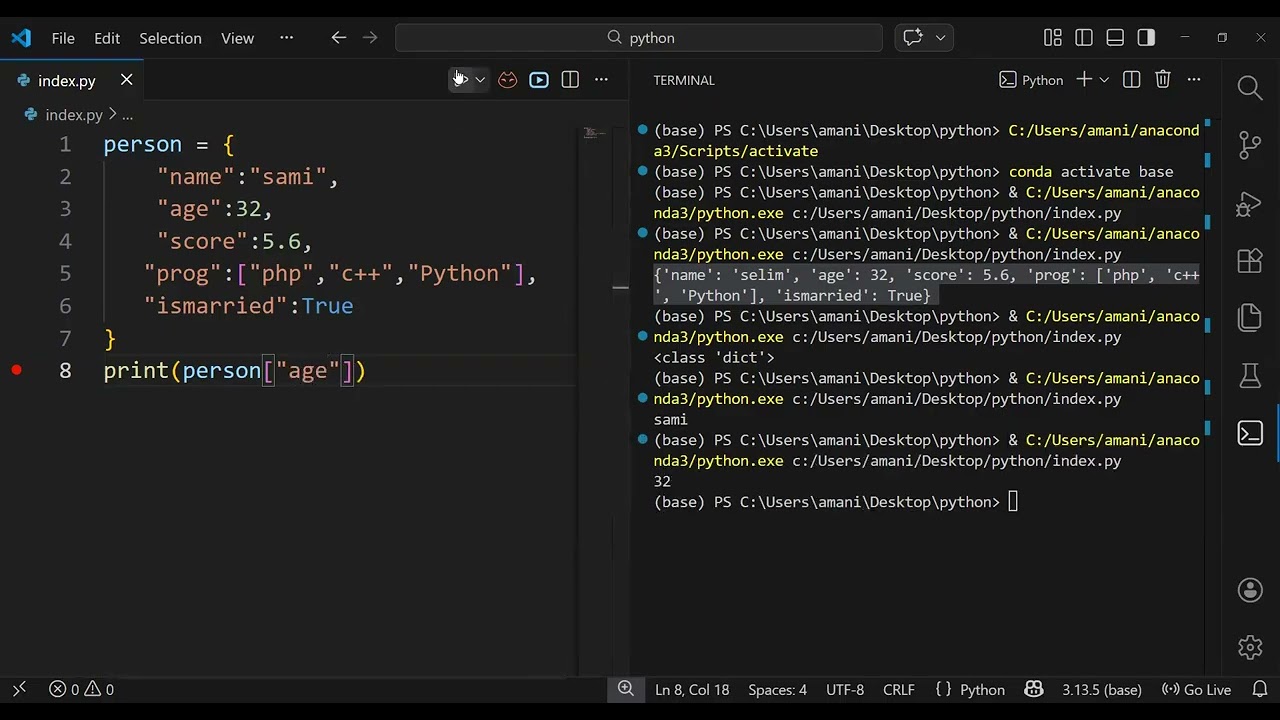This screenshot has height=720, width=1280.
Task: Open the Selection menu
Action: [170, 38]
